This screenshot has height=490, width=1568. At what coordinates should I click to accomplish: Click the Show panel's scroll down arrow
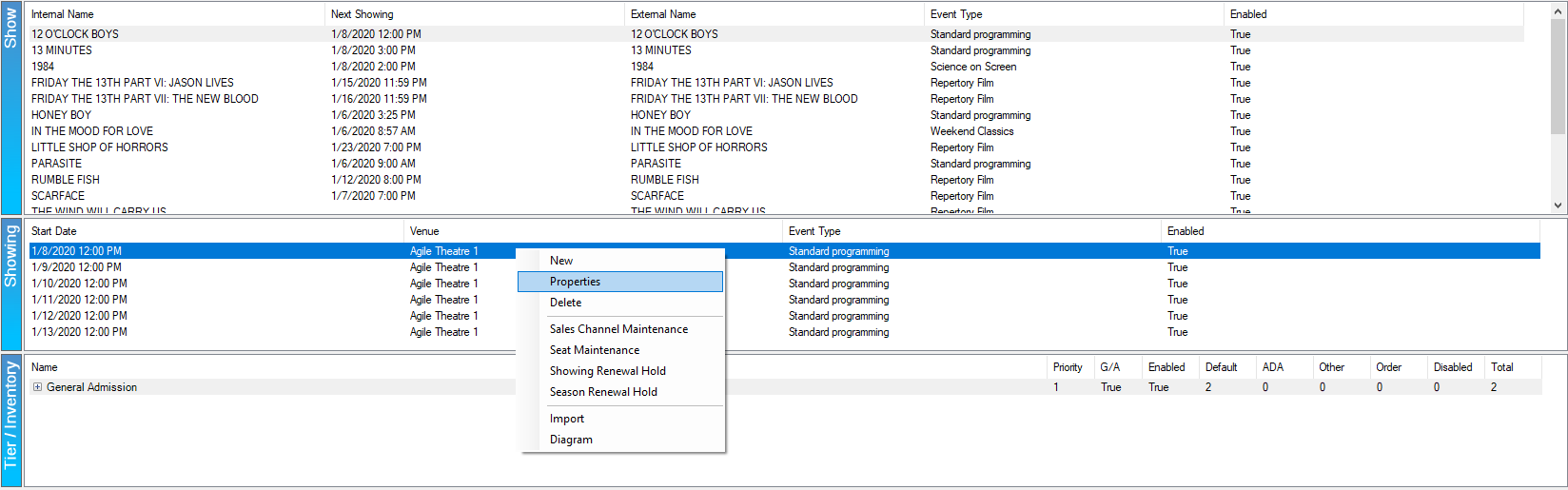click(1558, 206)
